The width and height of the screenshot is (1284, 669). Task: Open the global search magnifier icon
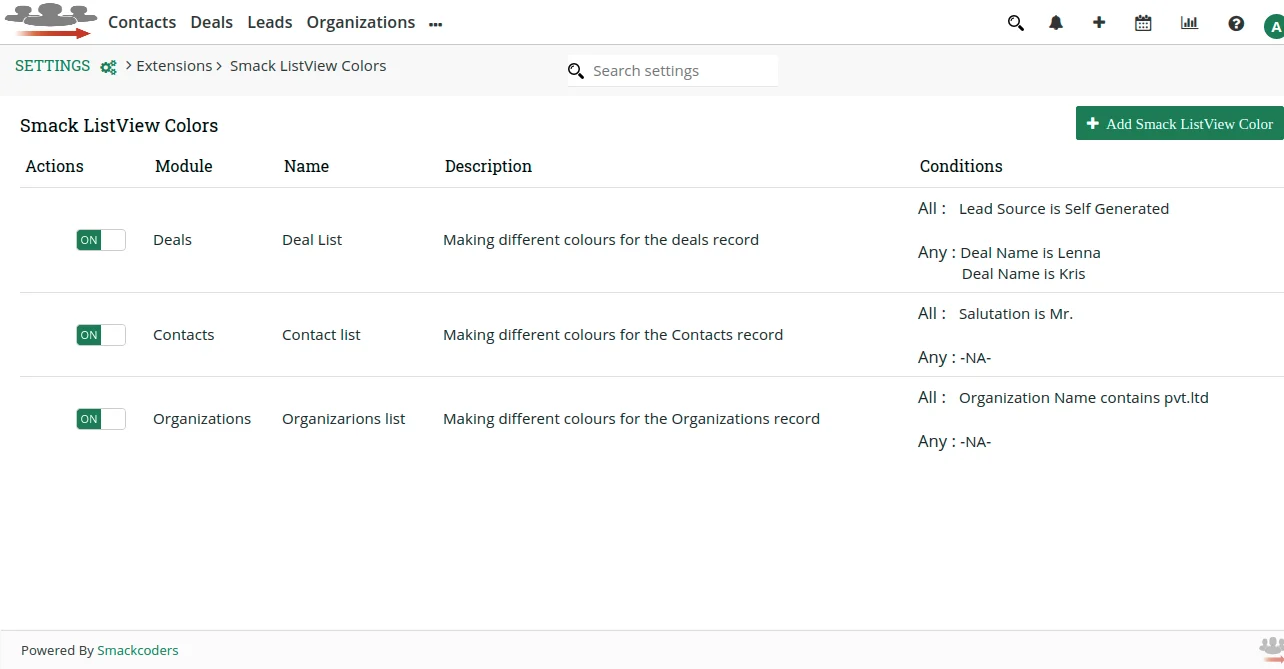pyautogui.click(x=1015, y=22)
